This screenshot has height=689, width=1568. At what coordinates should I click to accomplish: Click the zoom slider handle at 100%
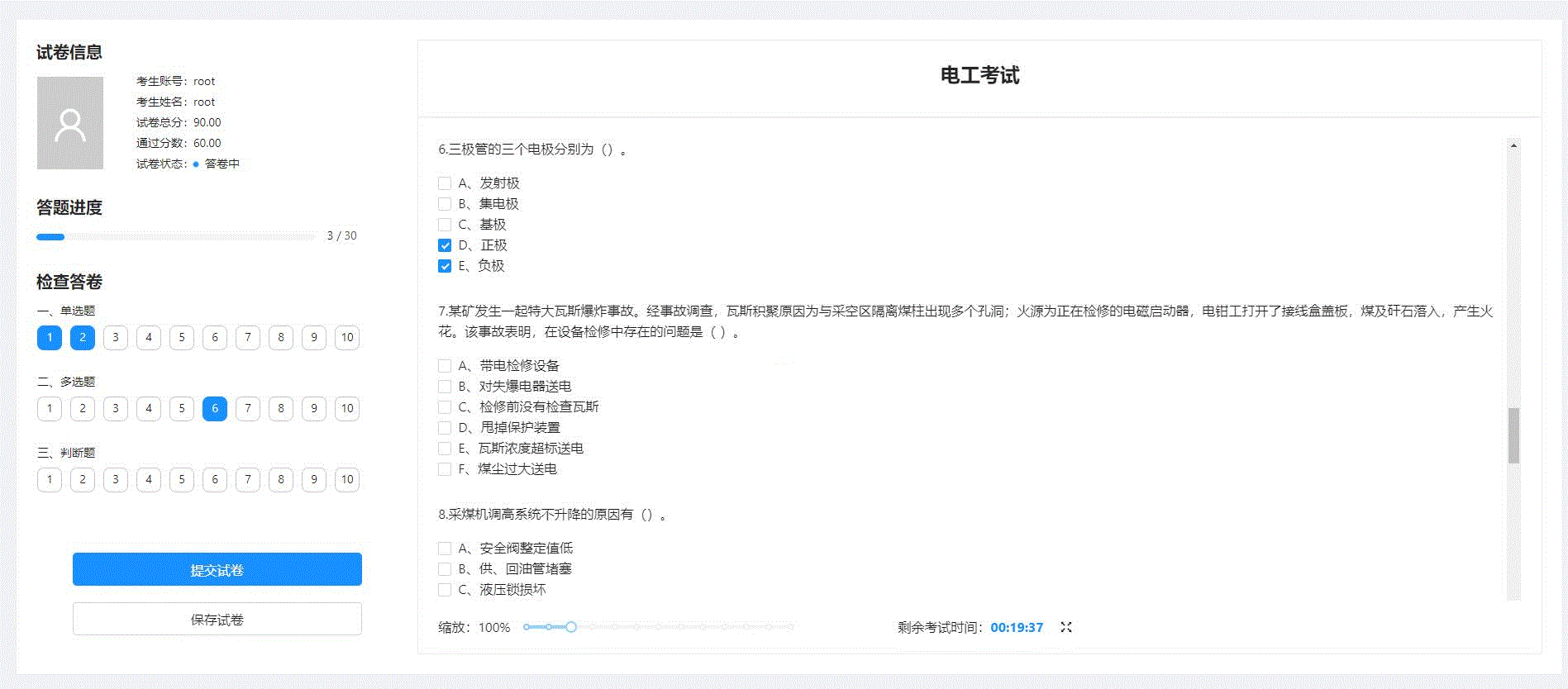(x=570, y=627)
